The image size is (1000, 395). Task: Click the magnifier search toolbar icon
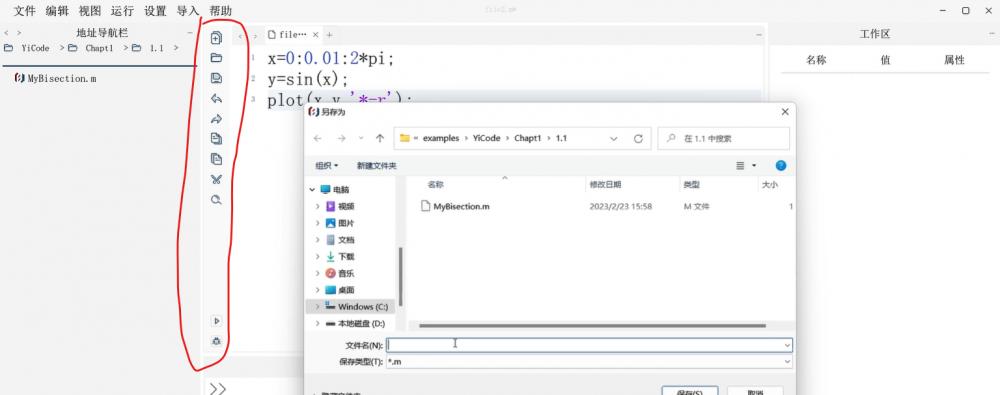pos(216,200)
